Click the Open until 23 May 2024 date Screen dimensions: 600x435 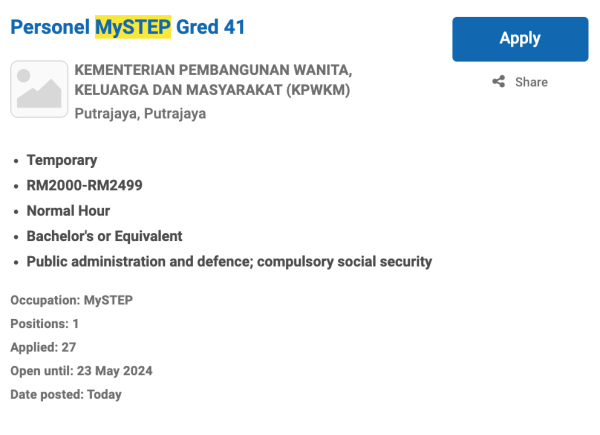pos(81,371)
